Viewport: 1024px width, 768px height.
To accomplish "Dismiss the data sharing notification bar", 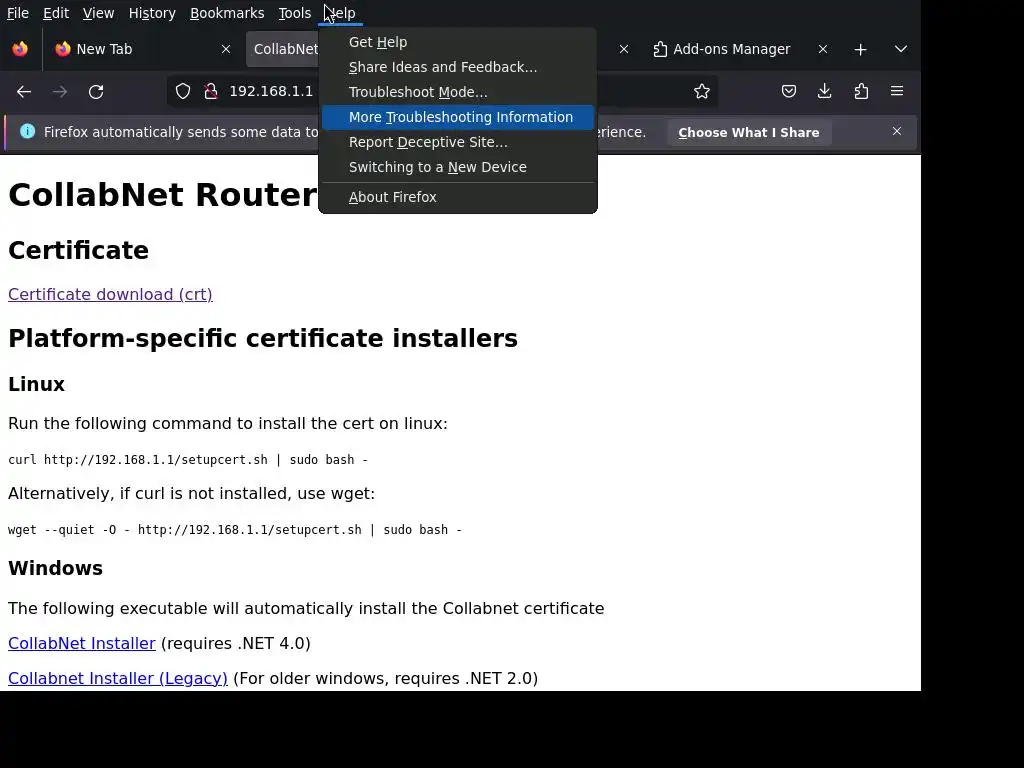I will pos(897,131).
